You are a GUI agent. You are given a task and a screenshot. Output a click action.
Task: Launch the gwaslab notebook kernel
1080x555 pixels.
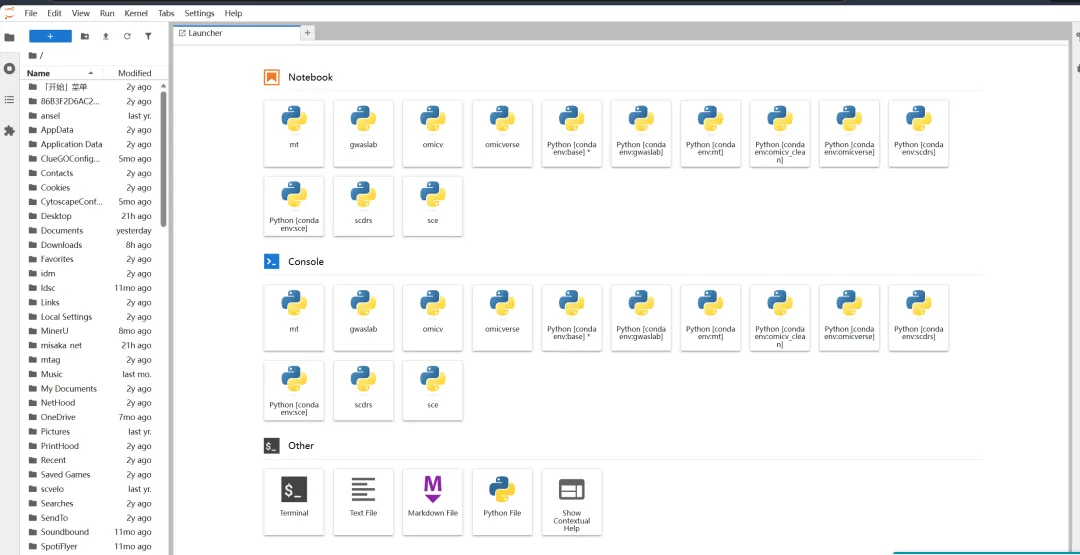363,134
